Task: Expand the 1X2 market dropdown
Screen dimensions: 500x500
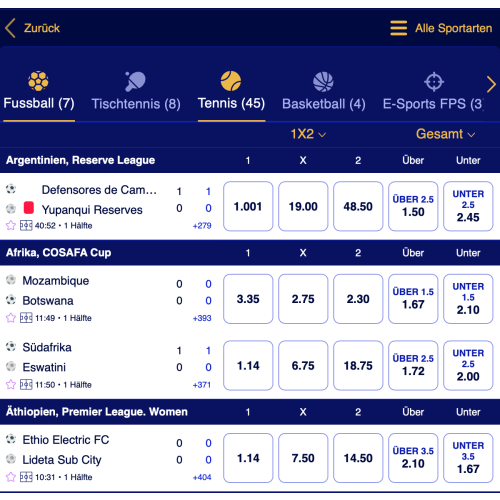Action: [x=308, y=134]
